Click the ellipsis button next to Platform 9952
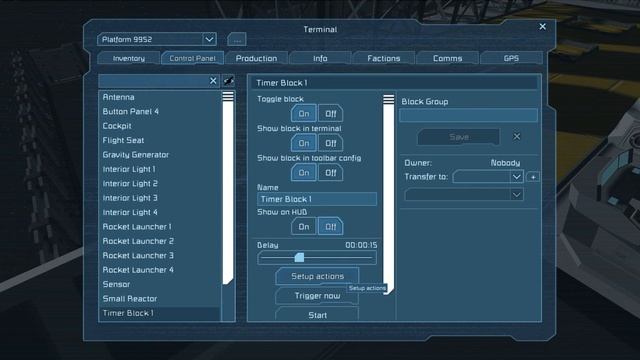 point(237,40)
